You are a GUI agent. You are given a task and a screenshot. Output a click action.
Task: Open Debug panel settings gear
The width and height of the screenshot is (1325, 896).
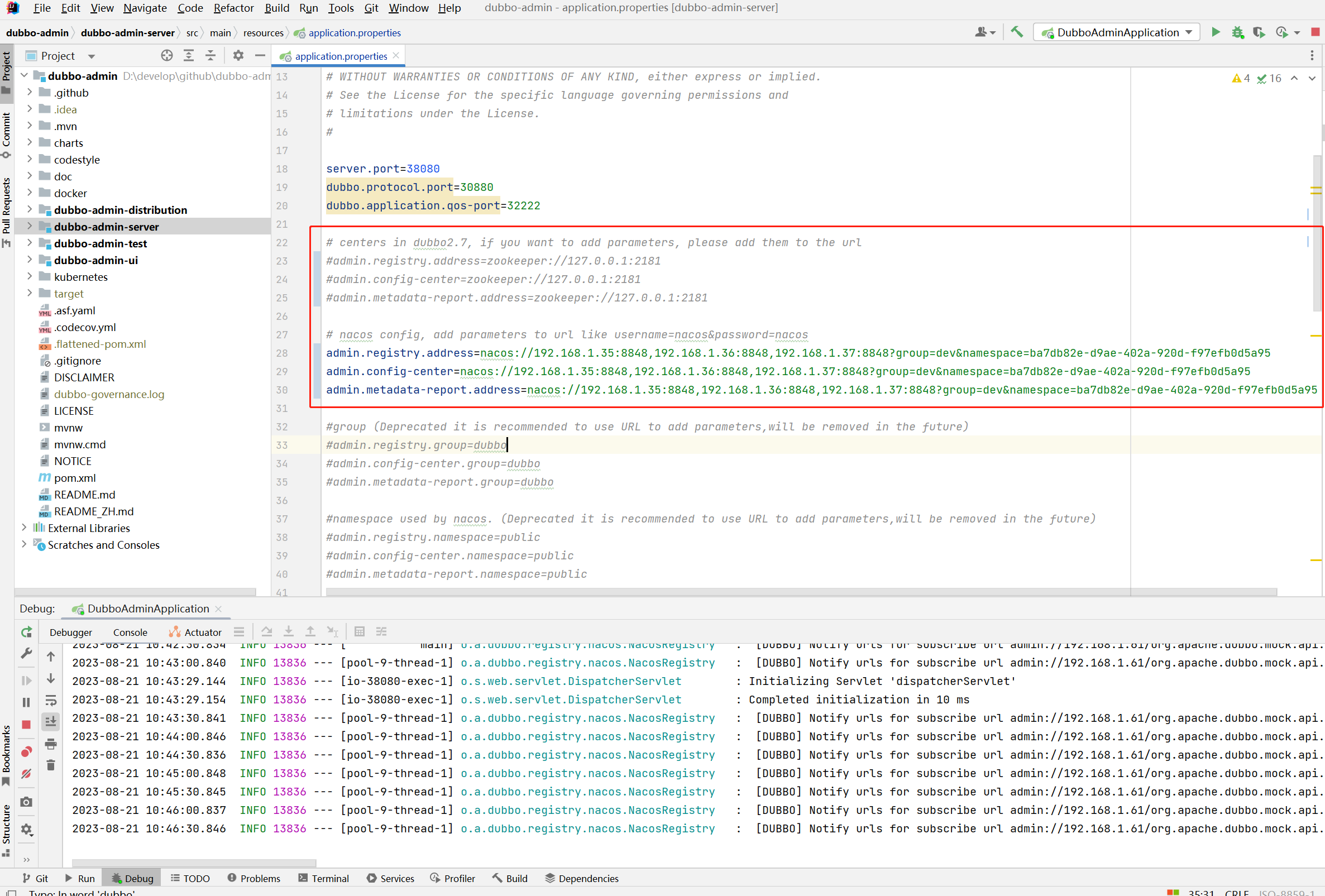(x=26, y=830)
